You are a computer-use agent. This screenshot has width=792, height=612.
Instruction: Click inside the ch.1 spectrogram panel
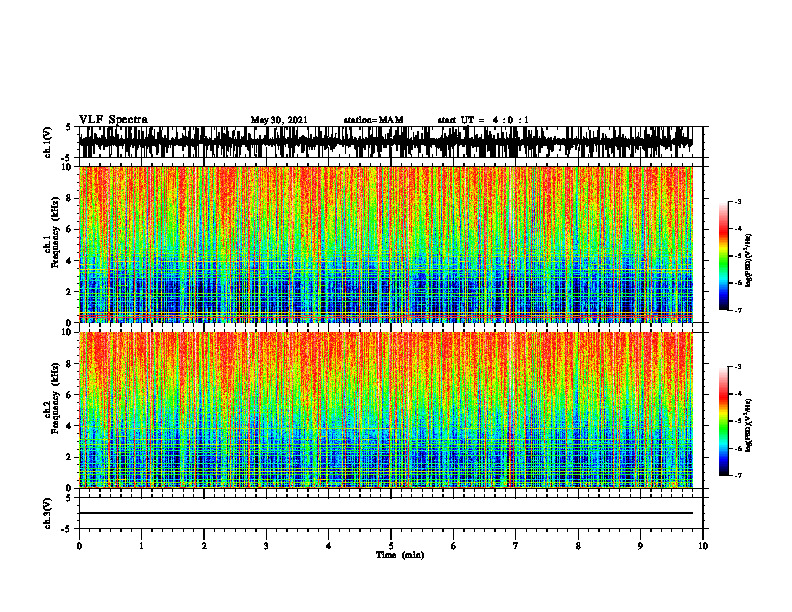click(385, 244)
